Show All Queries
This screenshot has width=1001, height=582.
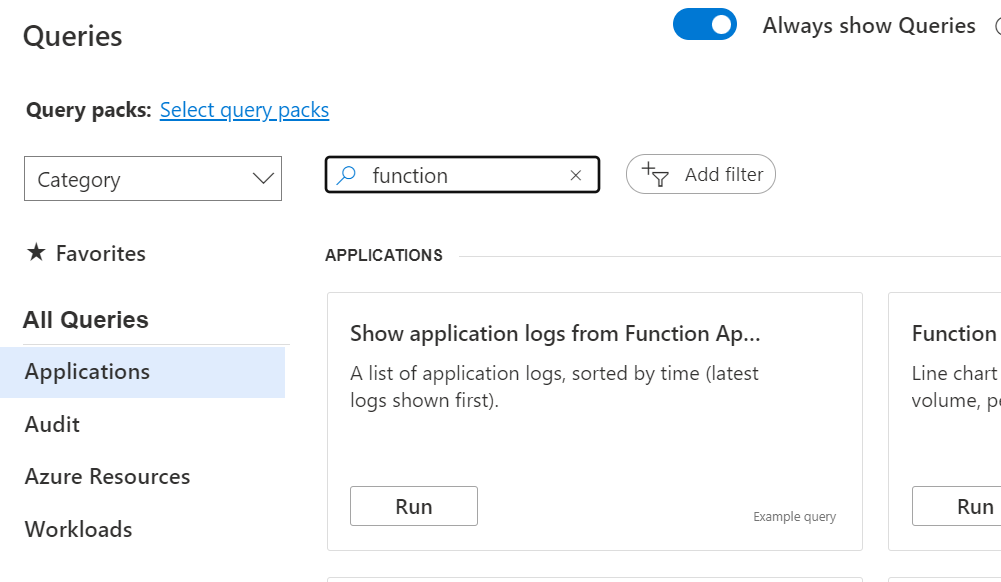click(x=86, y=319)
